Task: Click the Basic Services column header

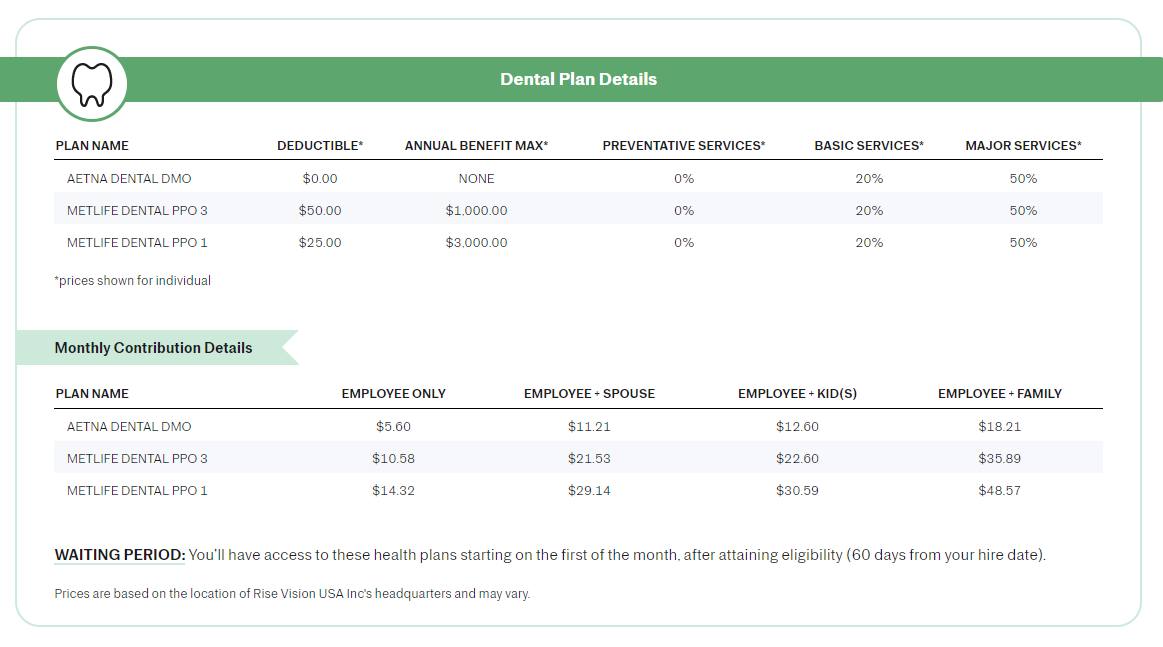Action: pyautogui.click(x=869, y=146)
